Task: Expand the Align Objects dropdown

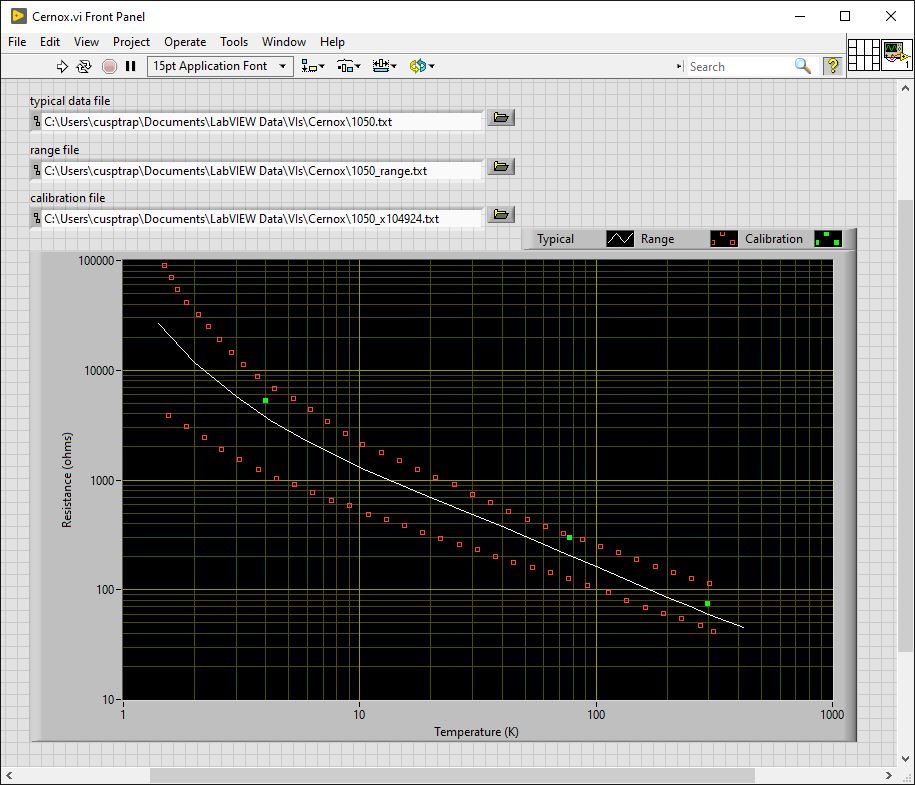Action: point(313,66)
